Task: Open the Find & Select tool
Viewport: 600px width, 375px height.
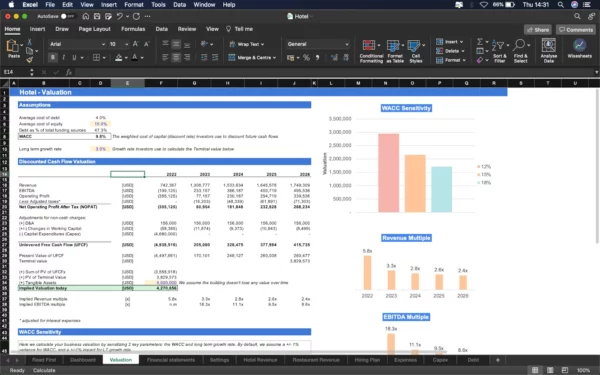Action: 520,50
